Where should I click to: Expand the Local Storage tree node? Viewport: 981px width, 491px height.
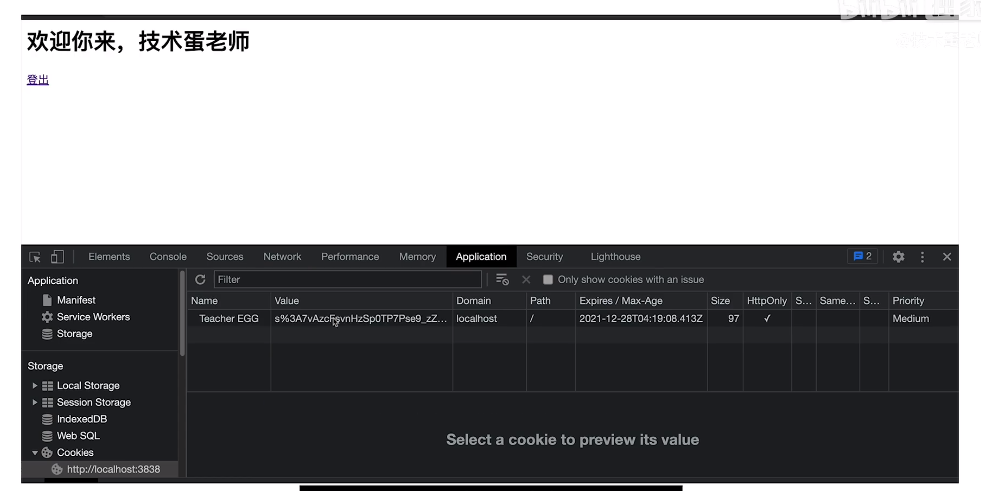tap(35, 386)
